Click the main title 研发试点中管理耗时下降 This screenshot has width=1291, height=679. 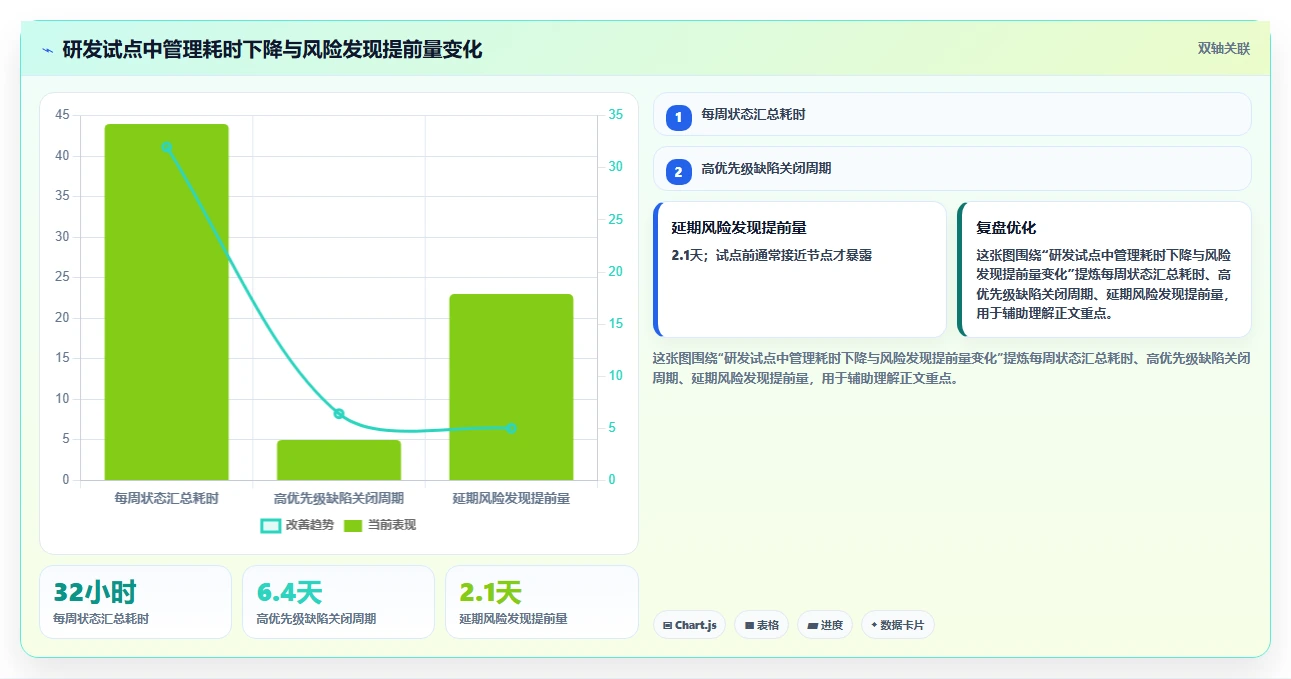[272, 49]
